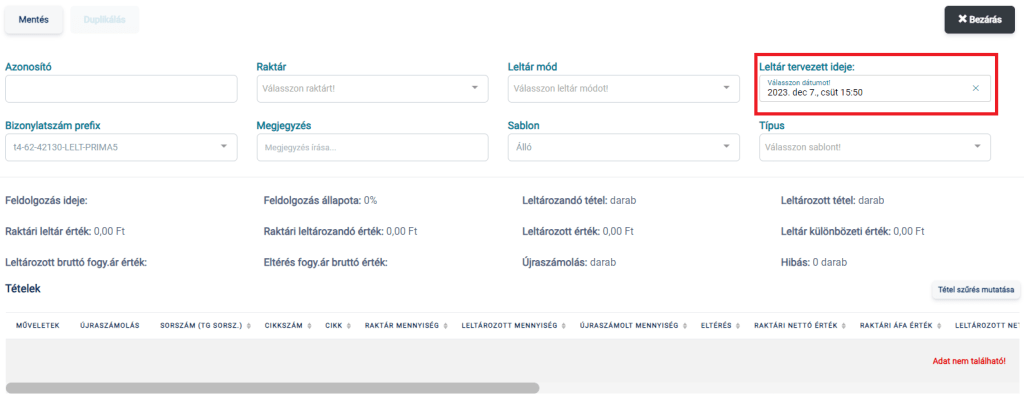Sort by Raktári ÁFA érték column
Image resolution: width=1024 pixels, height=400 pixels.
[x=898, y=325]
